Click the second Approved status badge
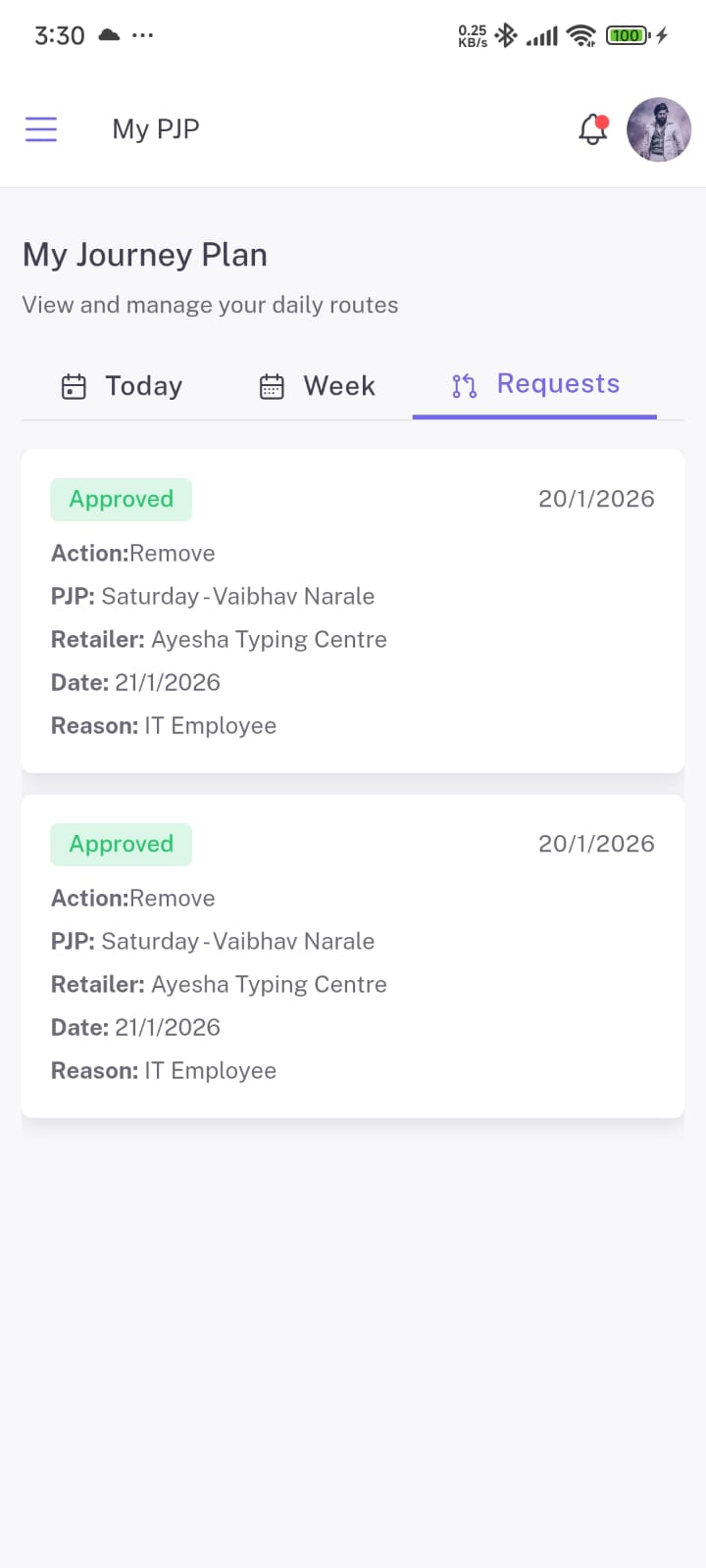Screen dimensions: 706x1568 click(x=121, y=844)
